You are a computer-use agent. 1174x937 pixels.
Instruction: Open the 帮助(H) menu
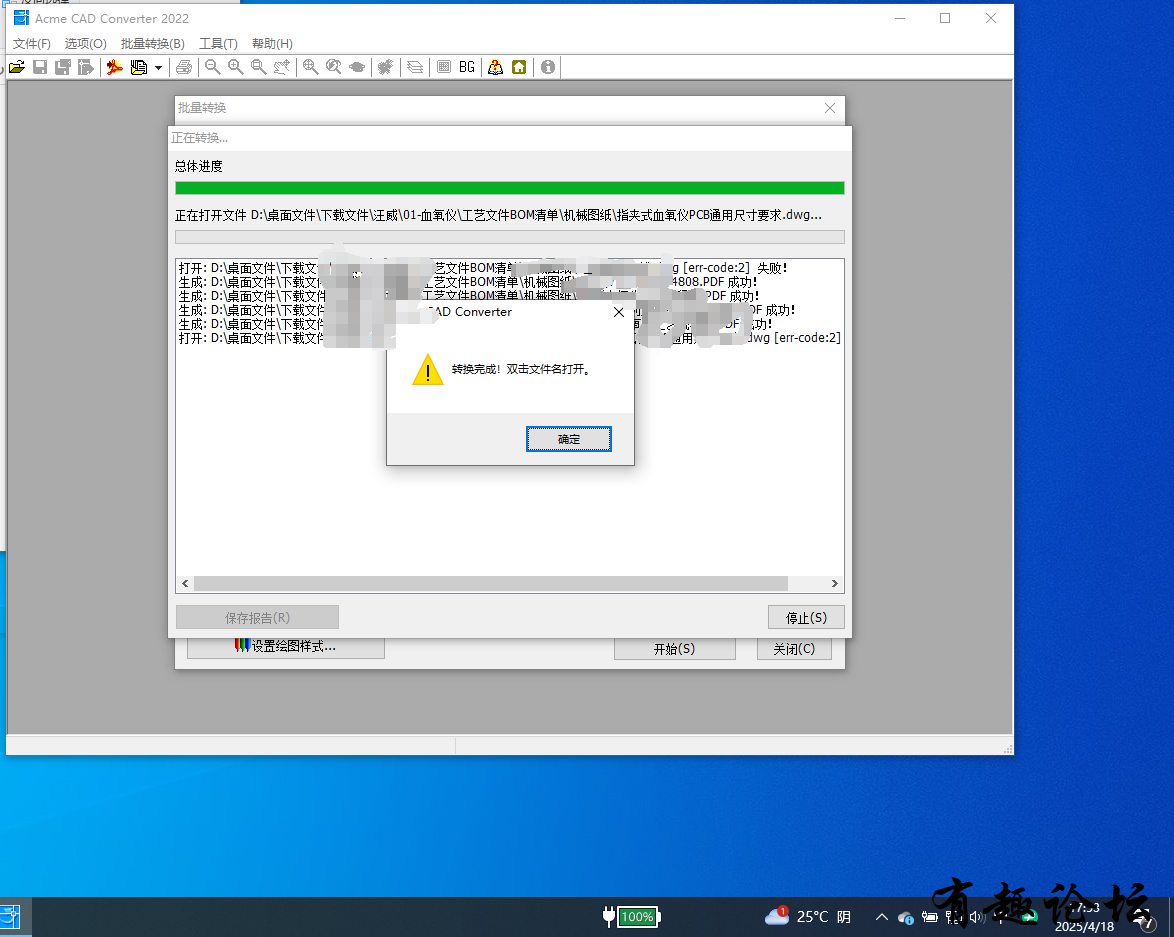coord(272,43)
